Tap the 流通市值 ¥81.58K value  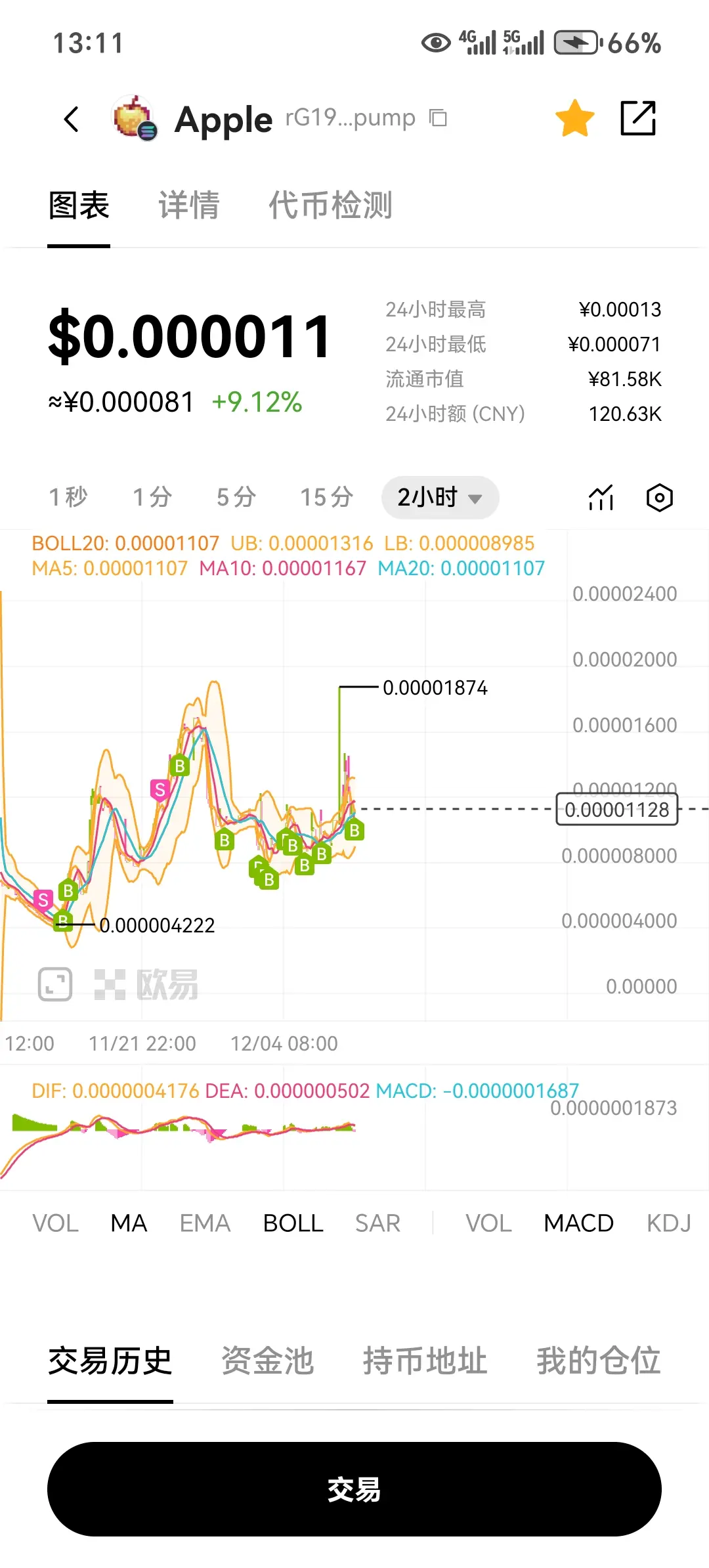pos(625,379)
